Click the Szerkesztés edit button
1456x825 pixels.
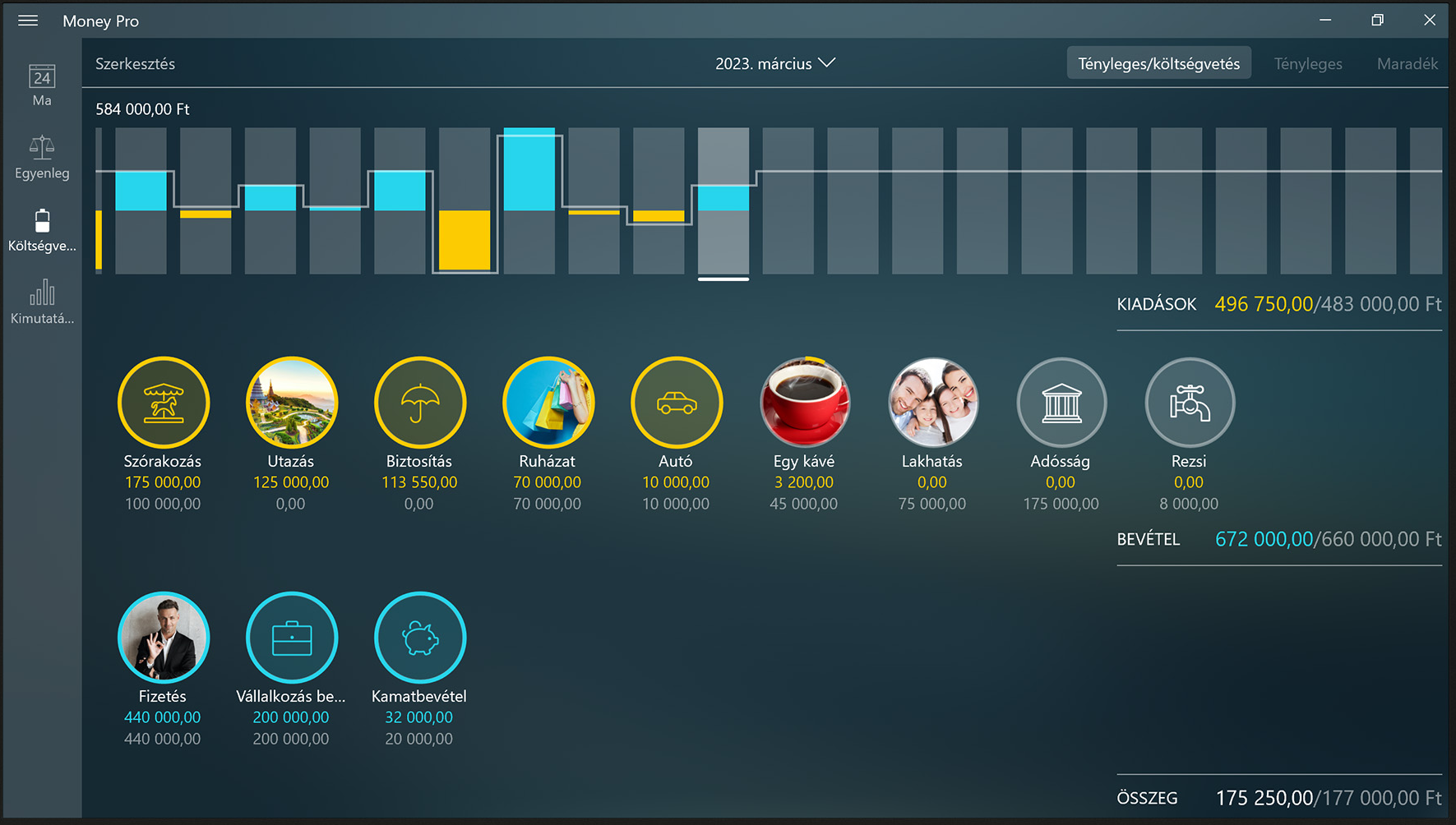(x=136, y=63)
